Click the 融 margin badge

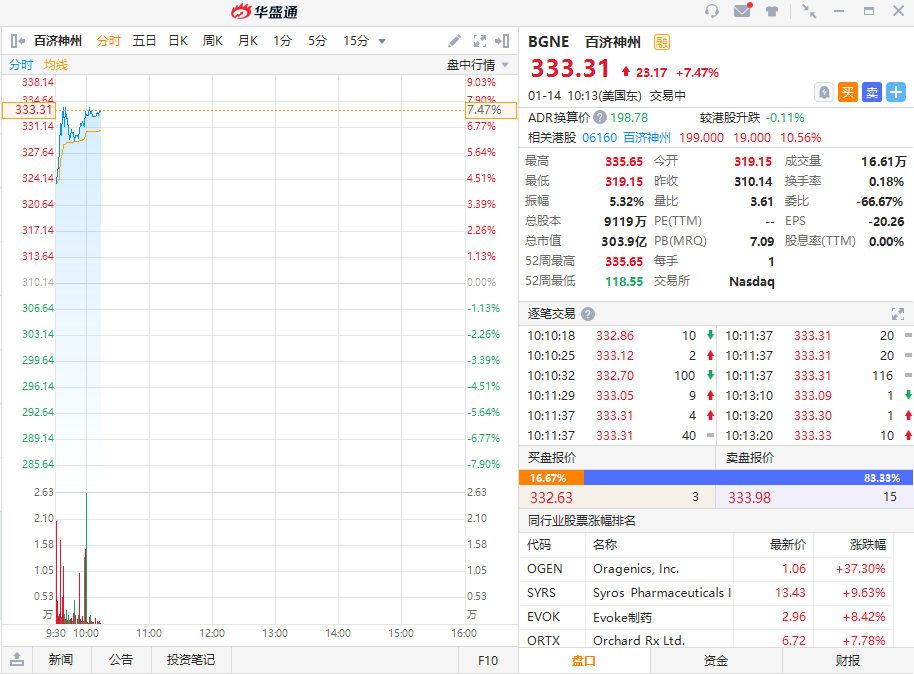point(662,42)
